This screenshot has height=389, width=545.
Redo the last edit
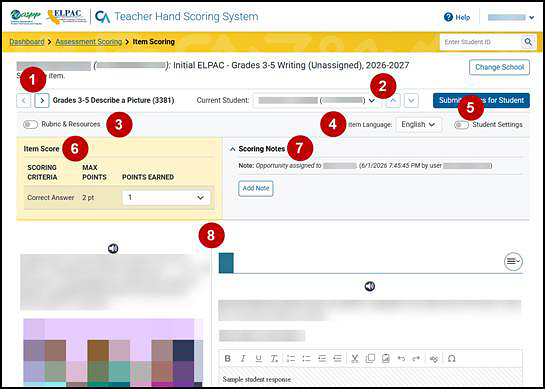tap(416, 358)
